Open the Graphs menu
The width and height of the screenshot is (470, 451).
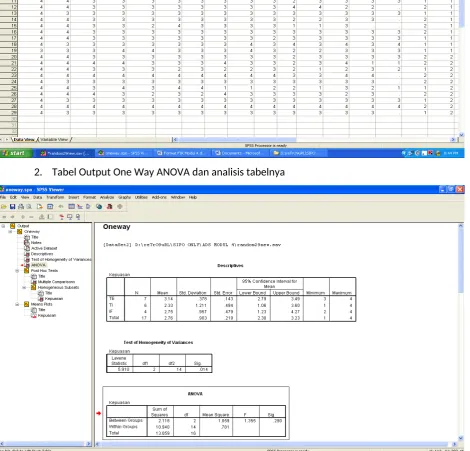pos(124,197)
